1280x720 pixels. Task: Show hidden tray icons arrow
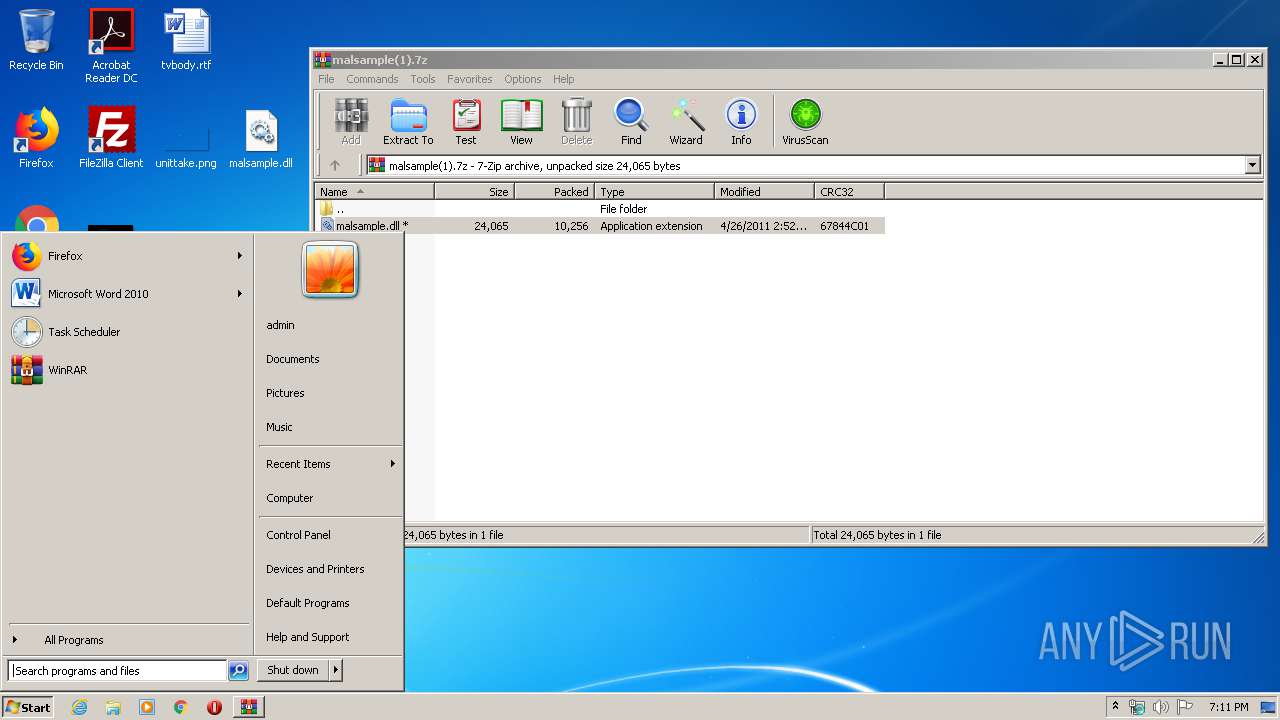click(1115, 707)
